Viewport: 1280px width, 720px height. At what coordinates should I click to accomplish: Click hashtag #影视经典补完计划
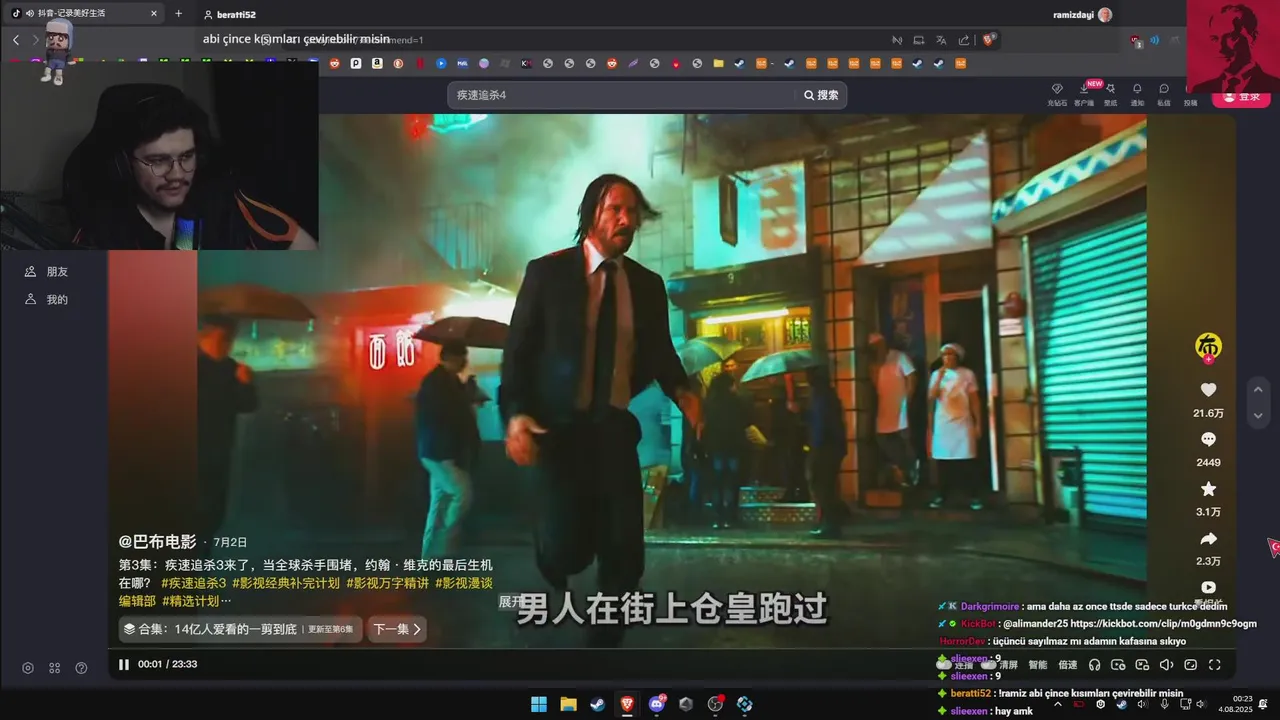tap(286, 583)
